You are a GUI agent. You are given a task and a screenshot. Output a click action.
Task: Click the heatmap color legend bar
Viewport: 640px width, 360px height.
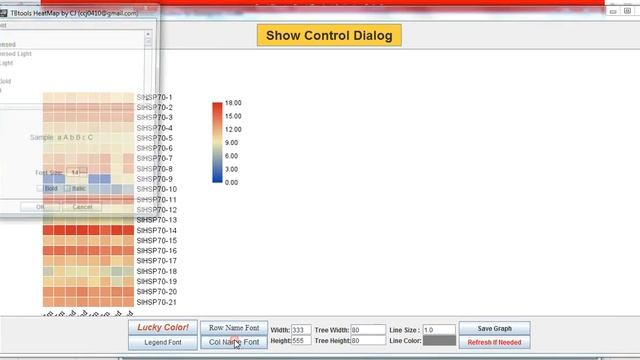(217, 142)
